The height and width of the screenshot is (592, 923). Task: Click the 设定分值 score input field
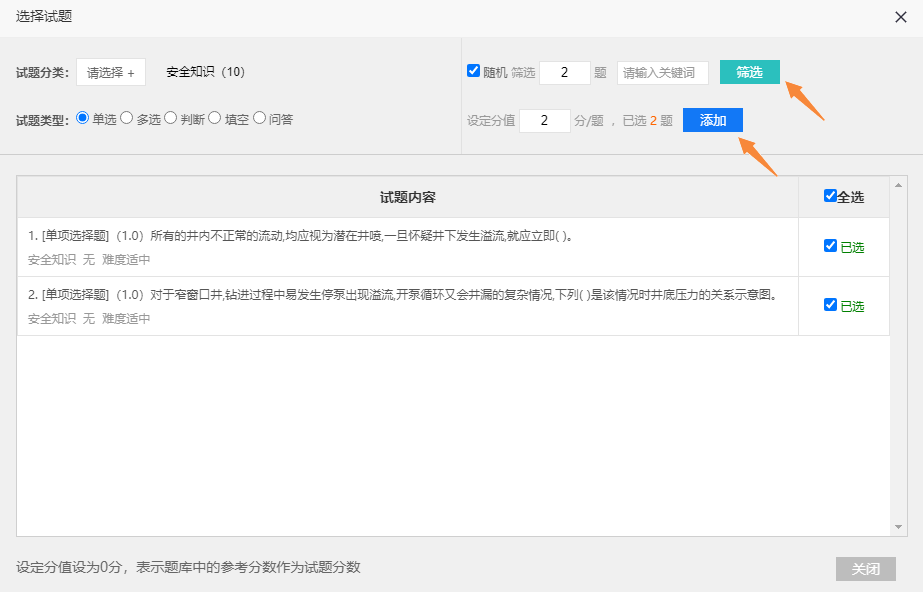point(544,121)
